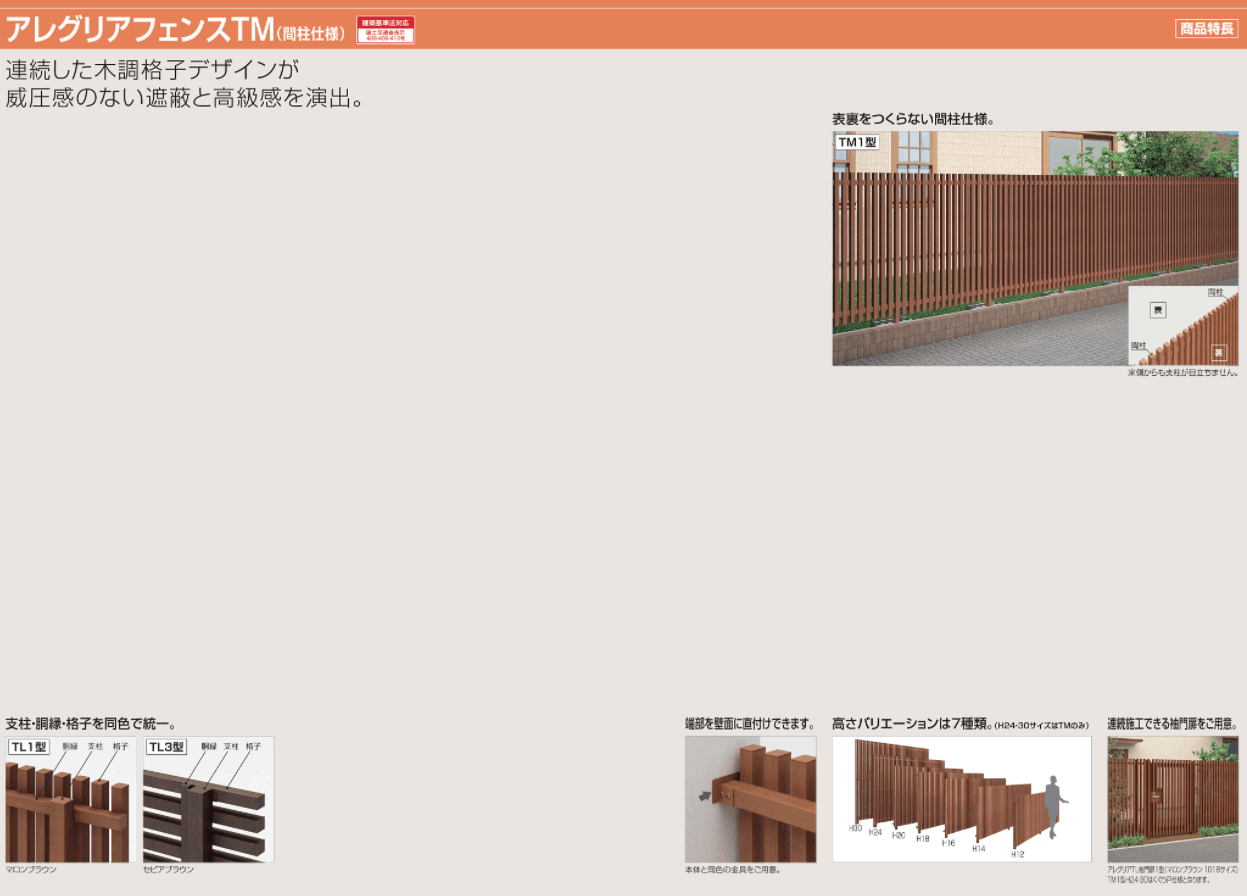The height and width of the screenshot is (896, 1247).
Task: Click the H18 height label
Action: pos(922,839)
